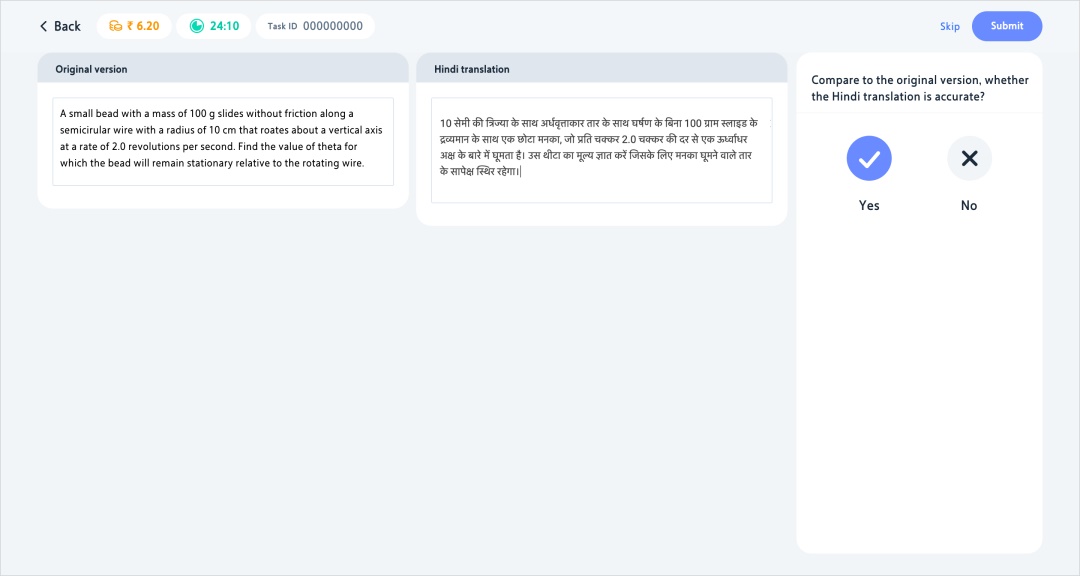Click the No label text
This screenshot has height=576, width=1080.
click(x=968, y=205)
